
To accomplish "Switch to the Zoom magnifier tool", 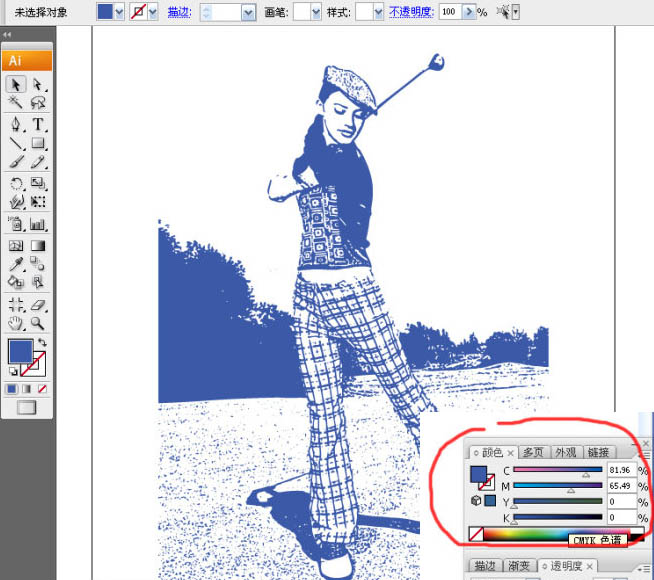I will [38, 323].
